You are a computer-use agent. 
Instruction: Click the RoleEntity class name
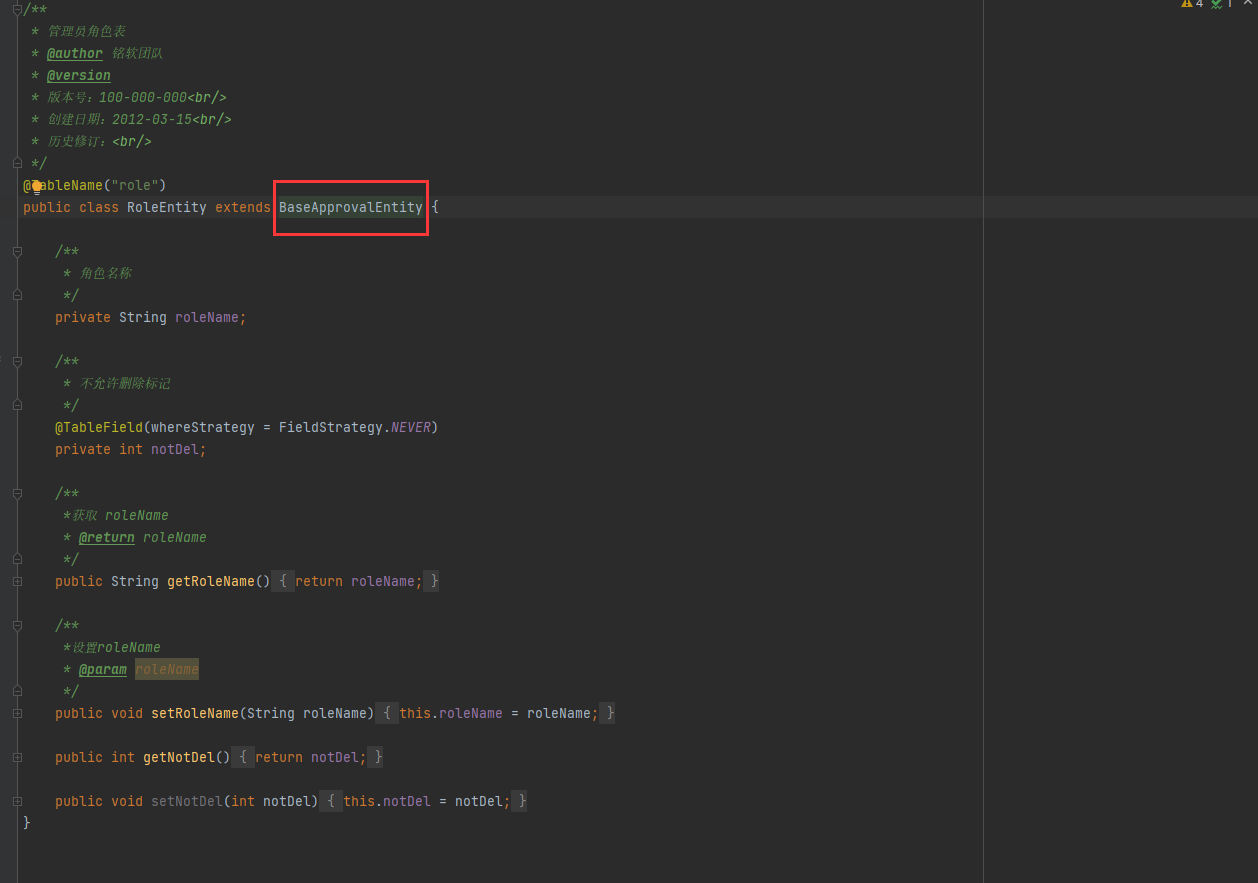pos(166,207)
